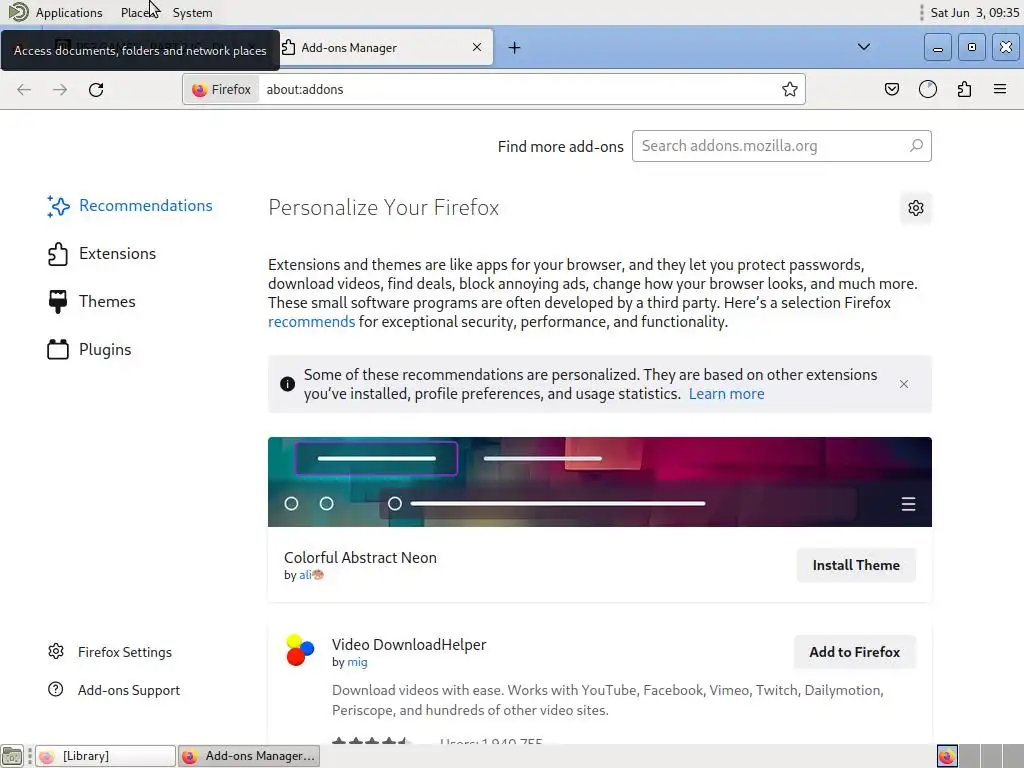Click the 'Find more add-ons' label
1024x768 pixels.
[x=560, y=146]
